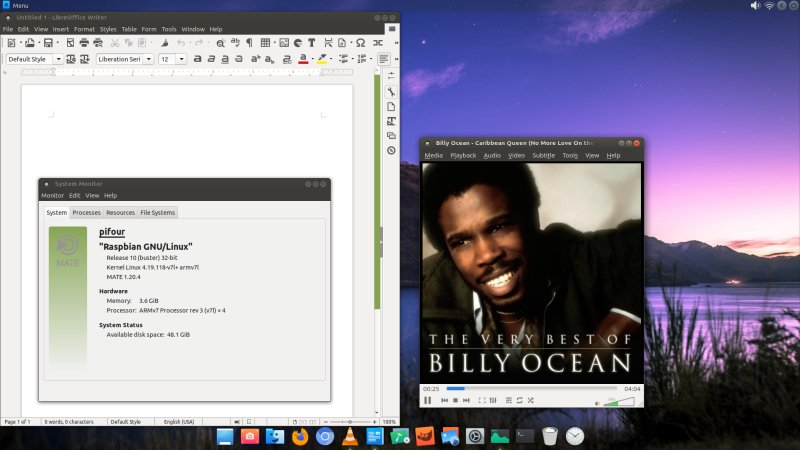
Task: Insert a table using toolbar icon
Action: coord(265,43)
